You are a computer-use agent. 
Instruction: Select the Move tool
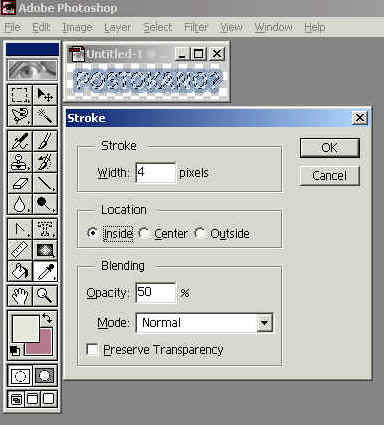(45, 95)
